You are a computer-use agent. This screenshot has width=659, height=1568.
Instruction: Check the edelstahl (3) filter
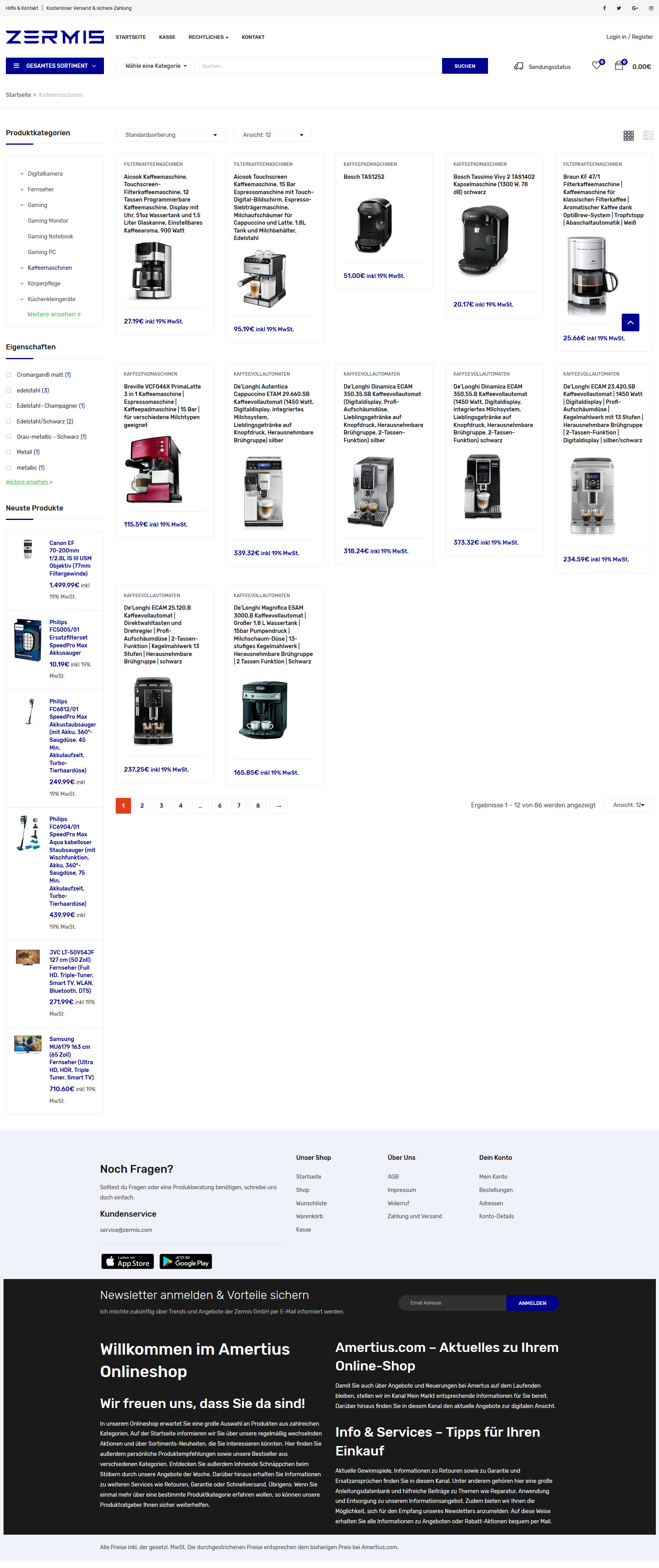click(x=9, y=390)
